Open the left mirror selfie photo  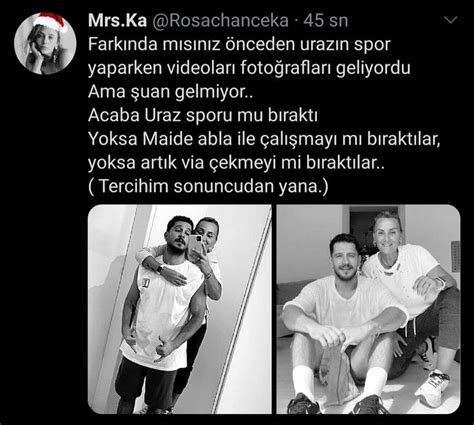(180, 309)
